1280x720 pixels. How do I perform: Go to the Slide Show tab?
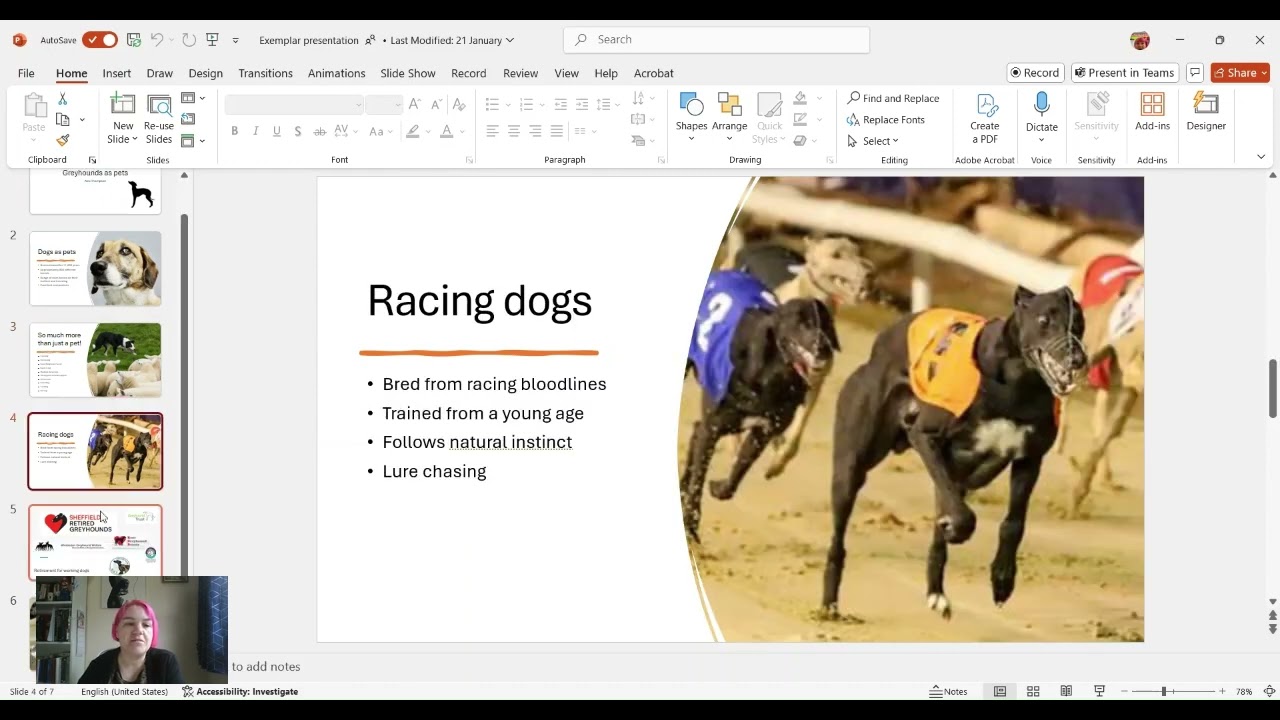pyautogui.click(x=407, y=73)
